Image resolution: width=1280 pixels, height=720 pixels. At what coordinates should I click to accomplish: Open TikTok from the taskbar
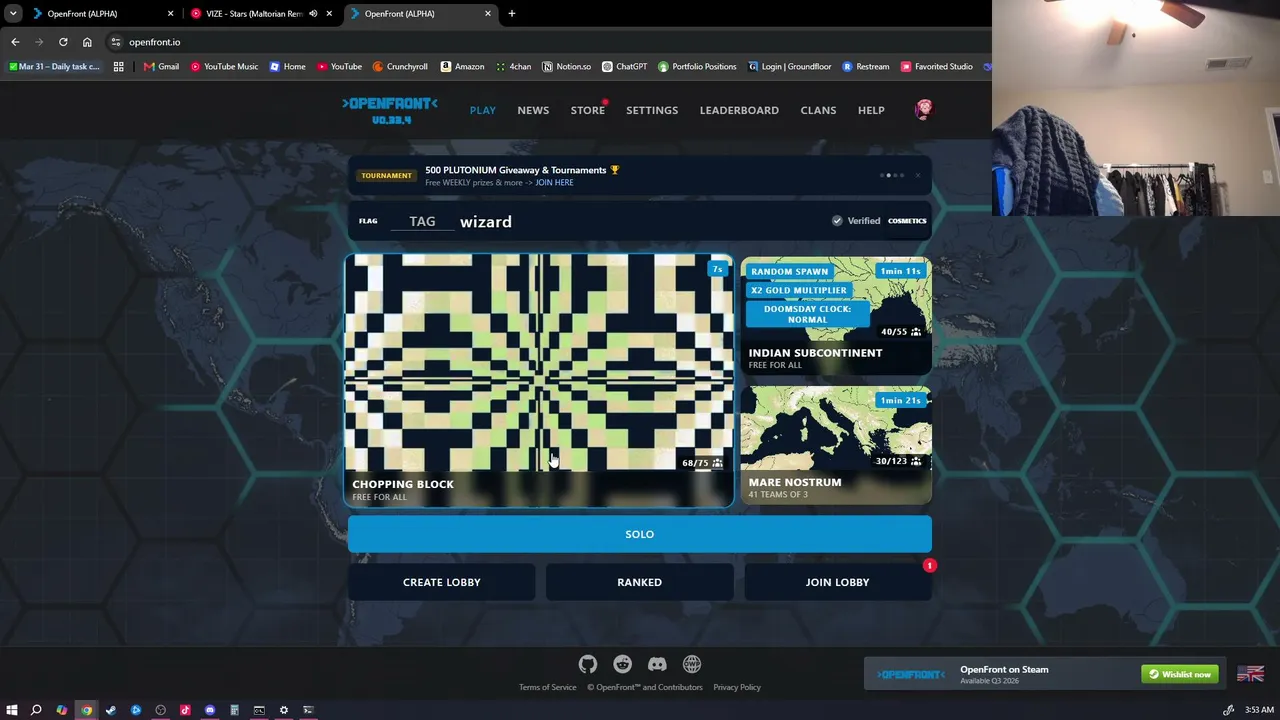click(x=185, y=710)
